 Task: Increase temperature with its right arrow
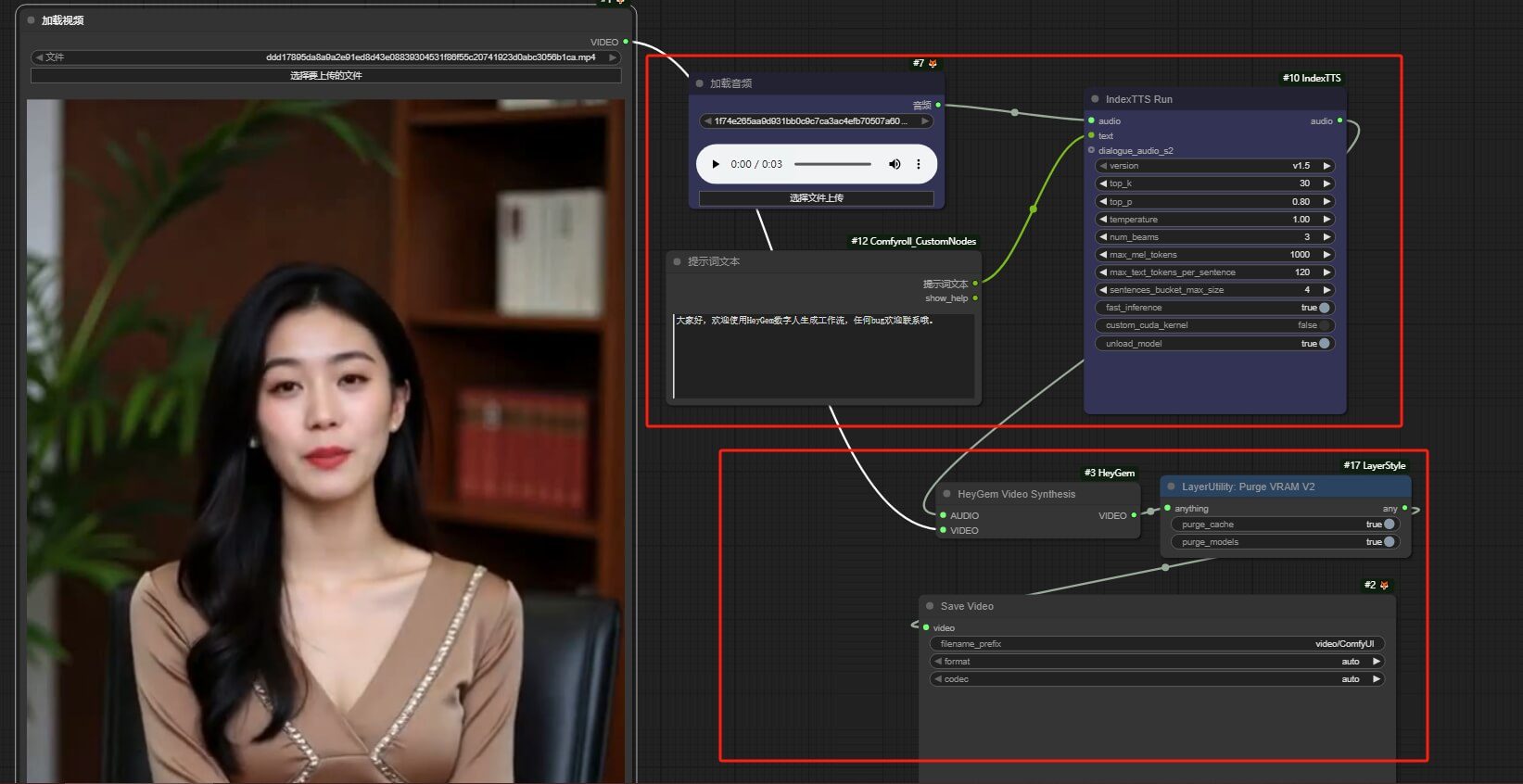[x=1326, y=220]
